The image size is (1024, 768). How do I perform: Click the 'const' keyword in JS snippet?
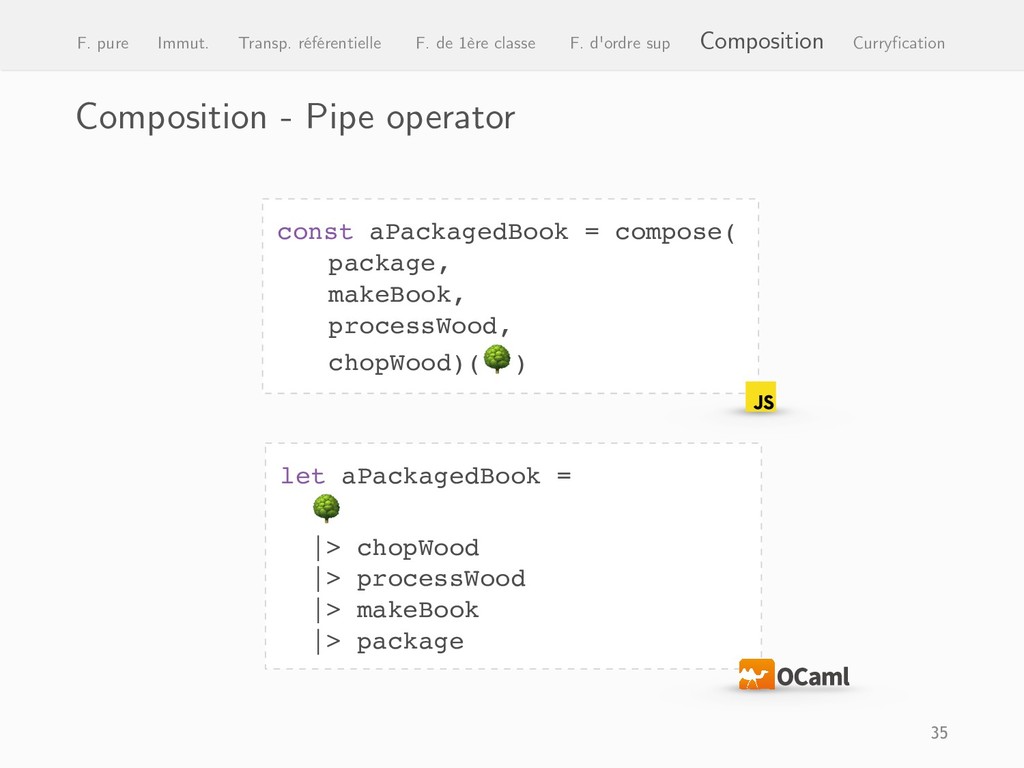click(315, 232)
